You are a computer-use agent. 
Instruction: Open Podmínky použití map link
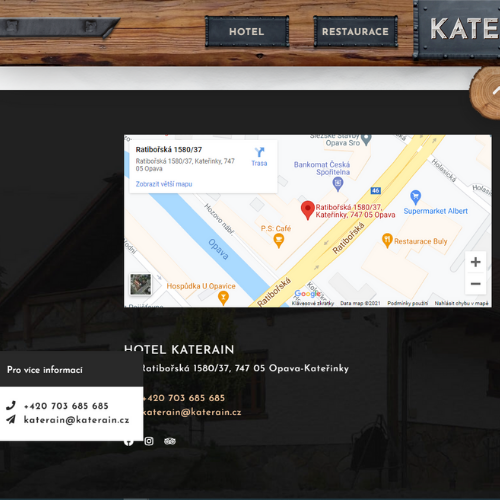click(407, 303)
